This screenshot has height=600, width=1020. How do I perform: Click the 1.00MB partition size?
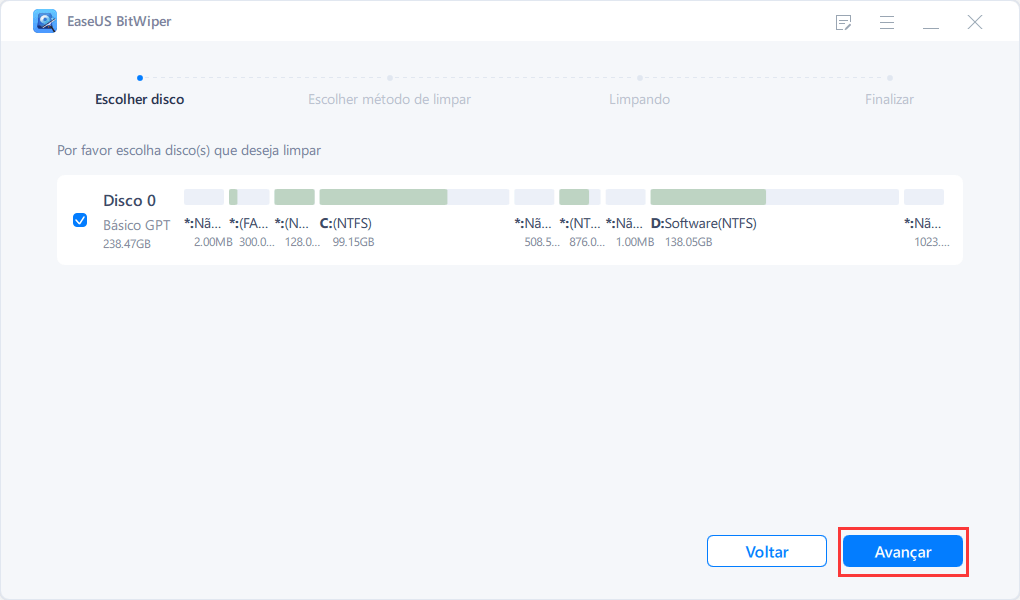635,242
